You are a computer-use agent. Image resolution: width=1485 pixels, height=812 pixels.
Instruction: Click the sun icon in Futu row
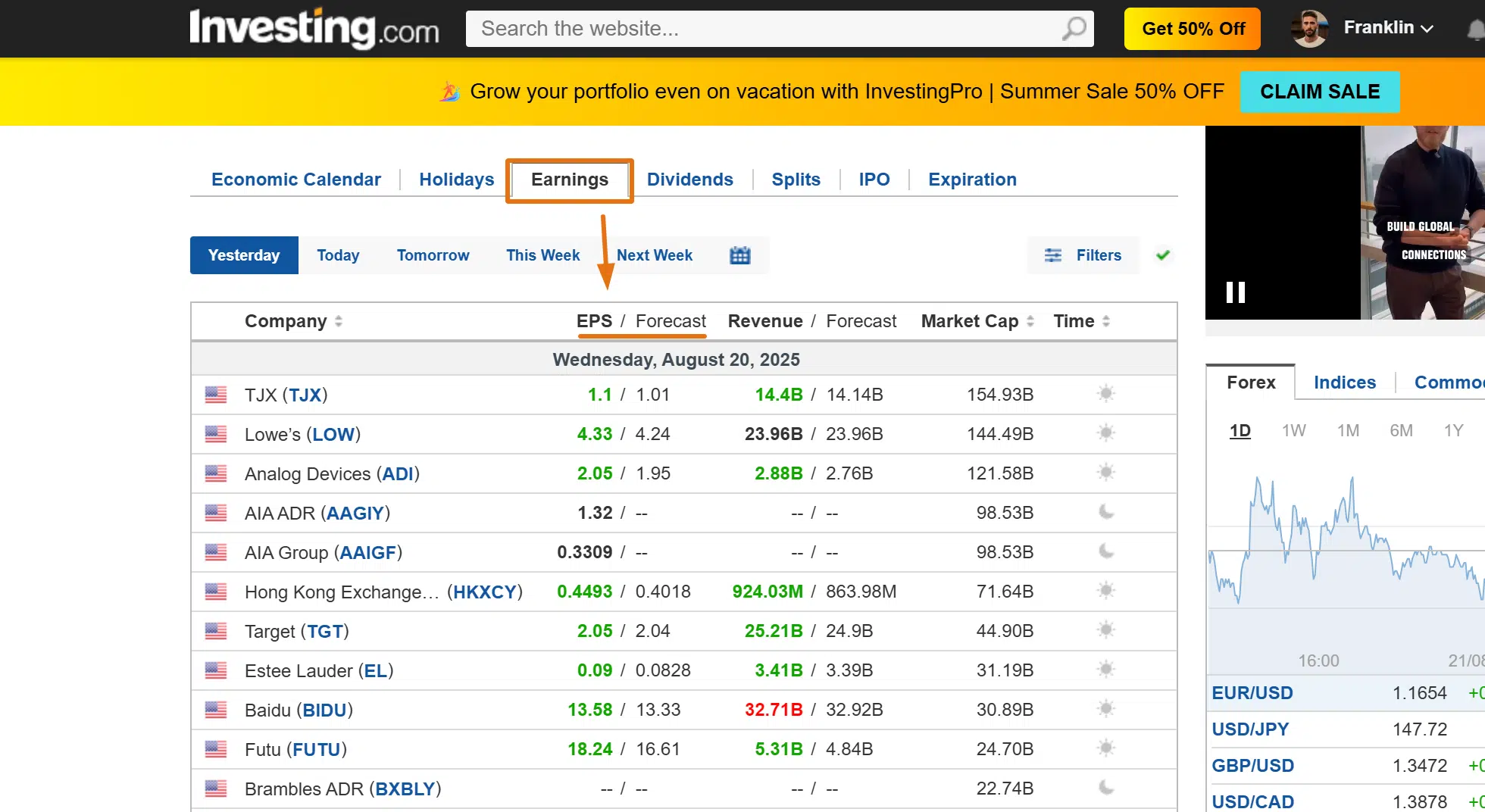[x=1106, y=748]
